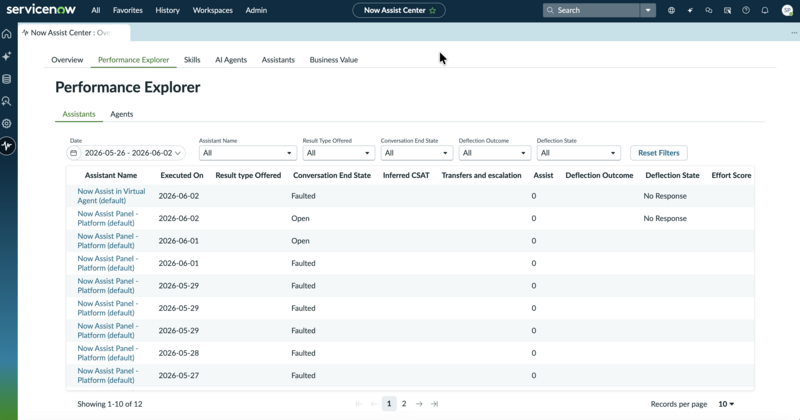Viewport: 800px width, 420px height.
Task: Open the Workspaces menu
Action: tap(213, 10)
